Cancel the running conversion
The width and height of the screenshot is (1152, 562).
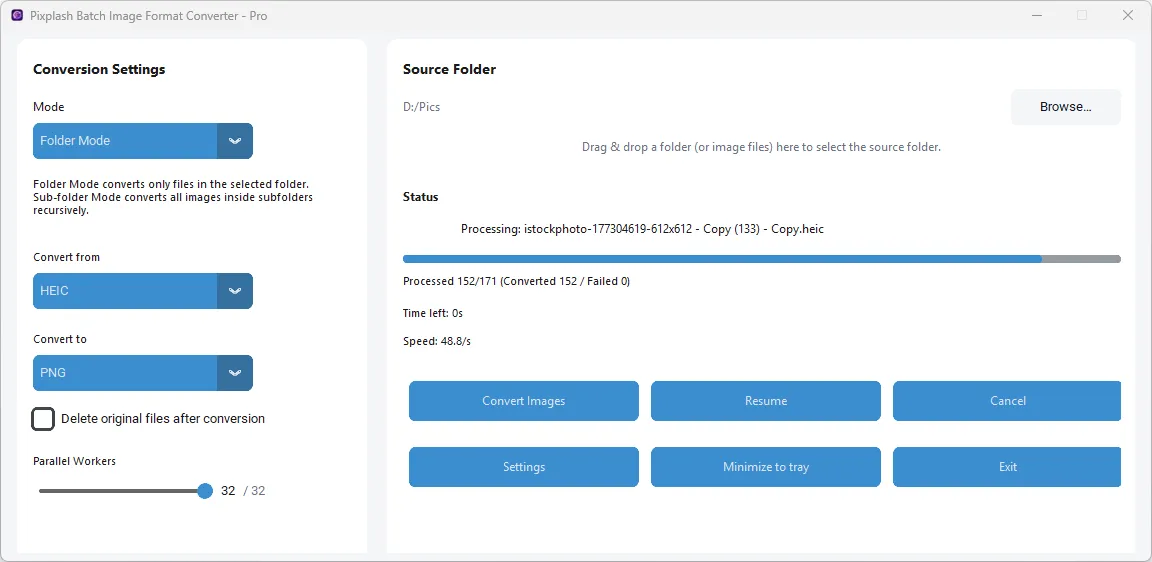click(x=1007, y=401)
